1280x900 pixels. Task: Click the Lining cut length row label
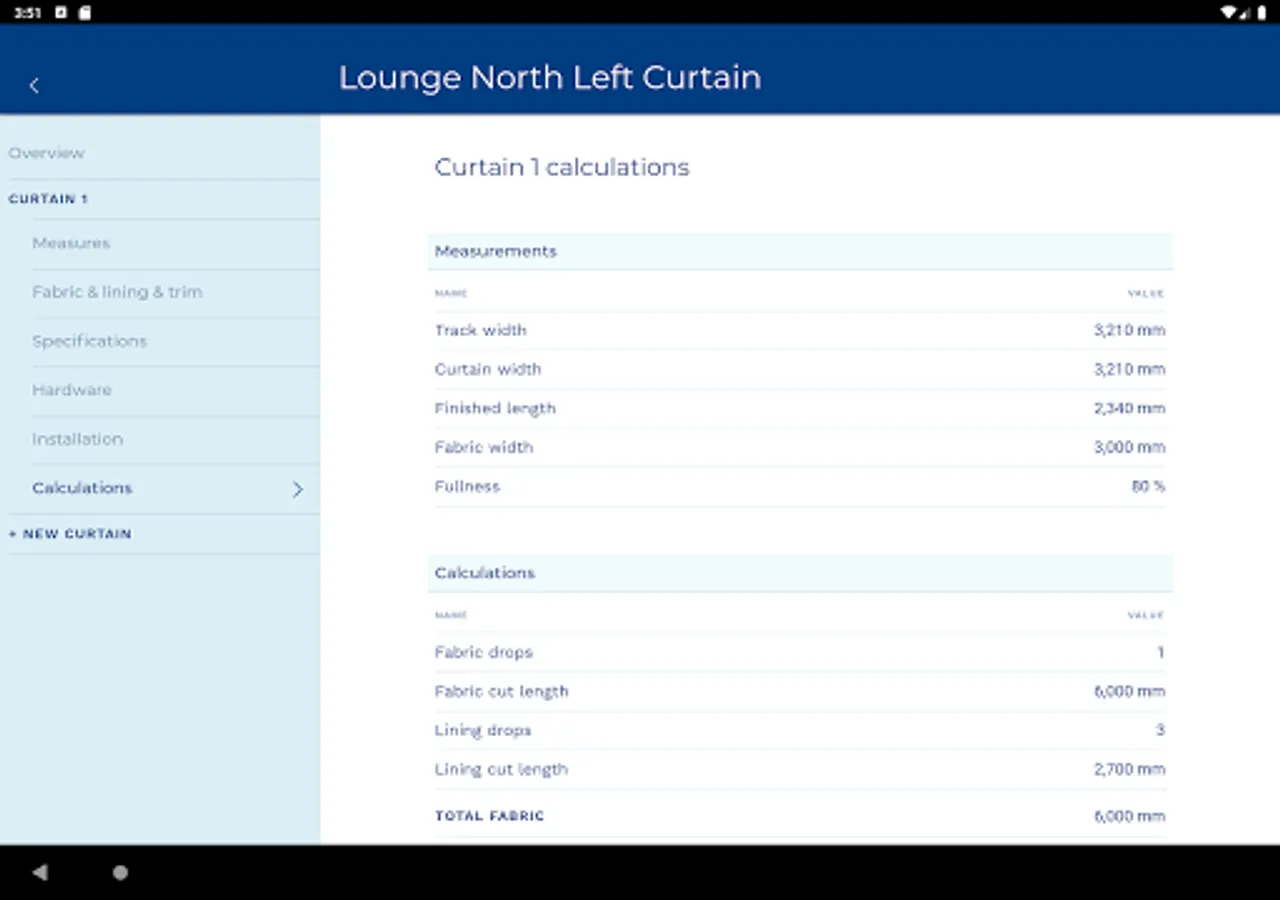[501, 769]
